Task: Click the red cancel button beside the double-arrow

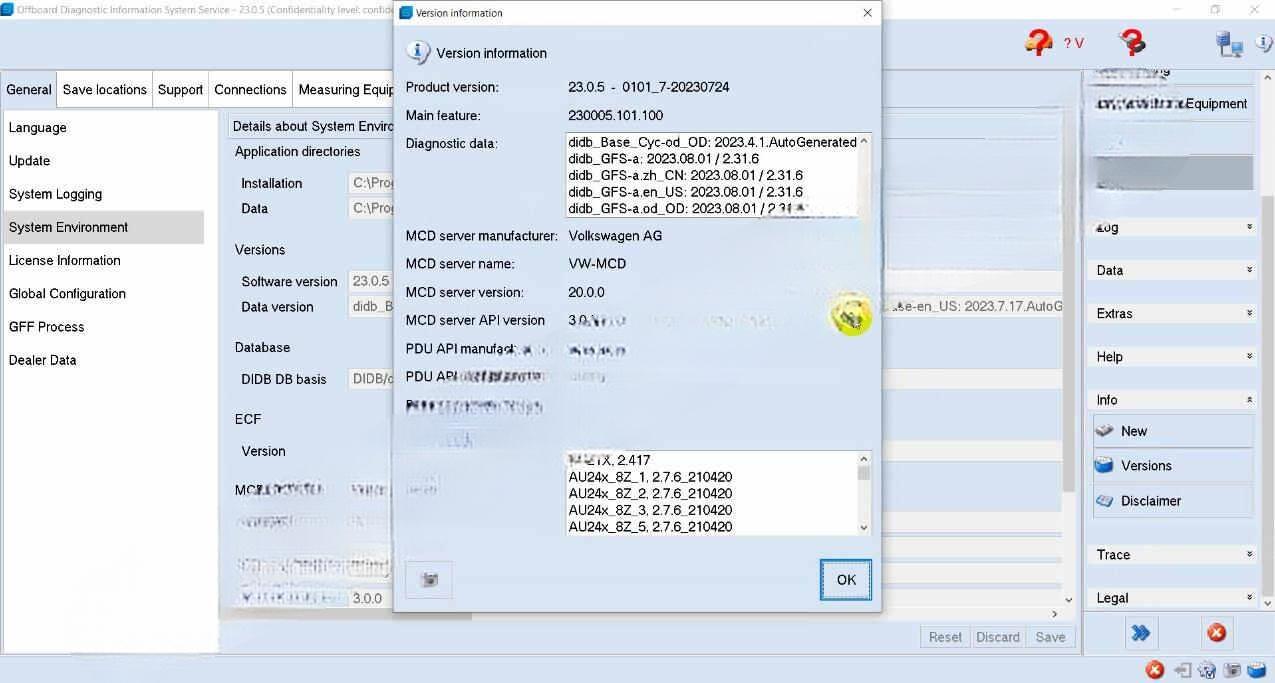Action: (1216, 633)
